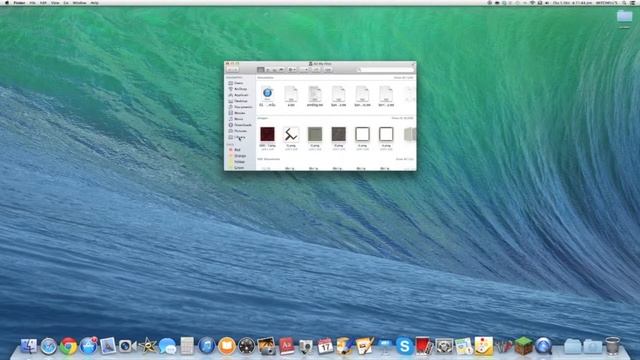Viewport: 640px width, 360px height.
Task: Open the File menu
Action: [x=32, y=3]
